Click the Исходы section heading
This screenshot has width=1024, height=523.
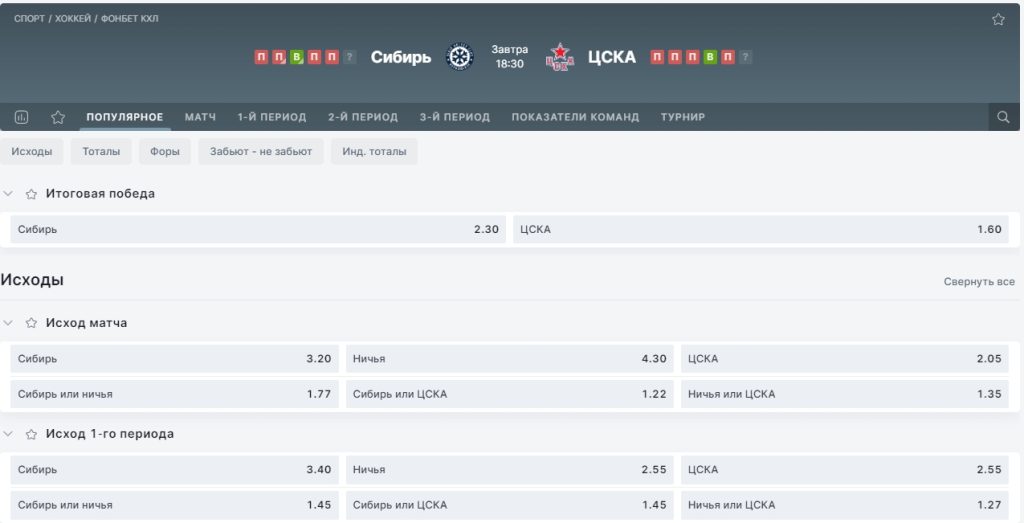pyautogui.click(x=32, y=280)
